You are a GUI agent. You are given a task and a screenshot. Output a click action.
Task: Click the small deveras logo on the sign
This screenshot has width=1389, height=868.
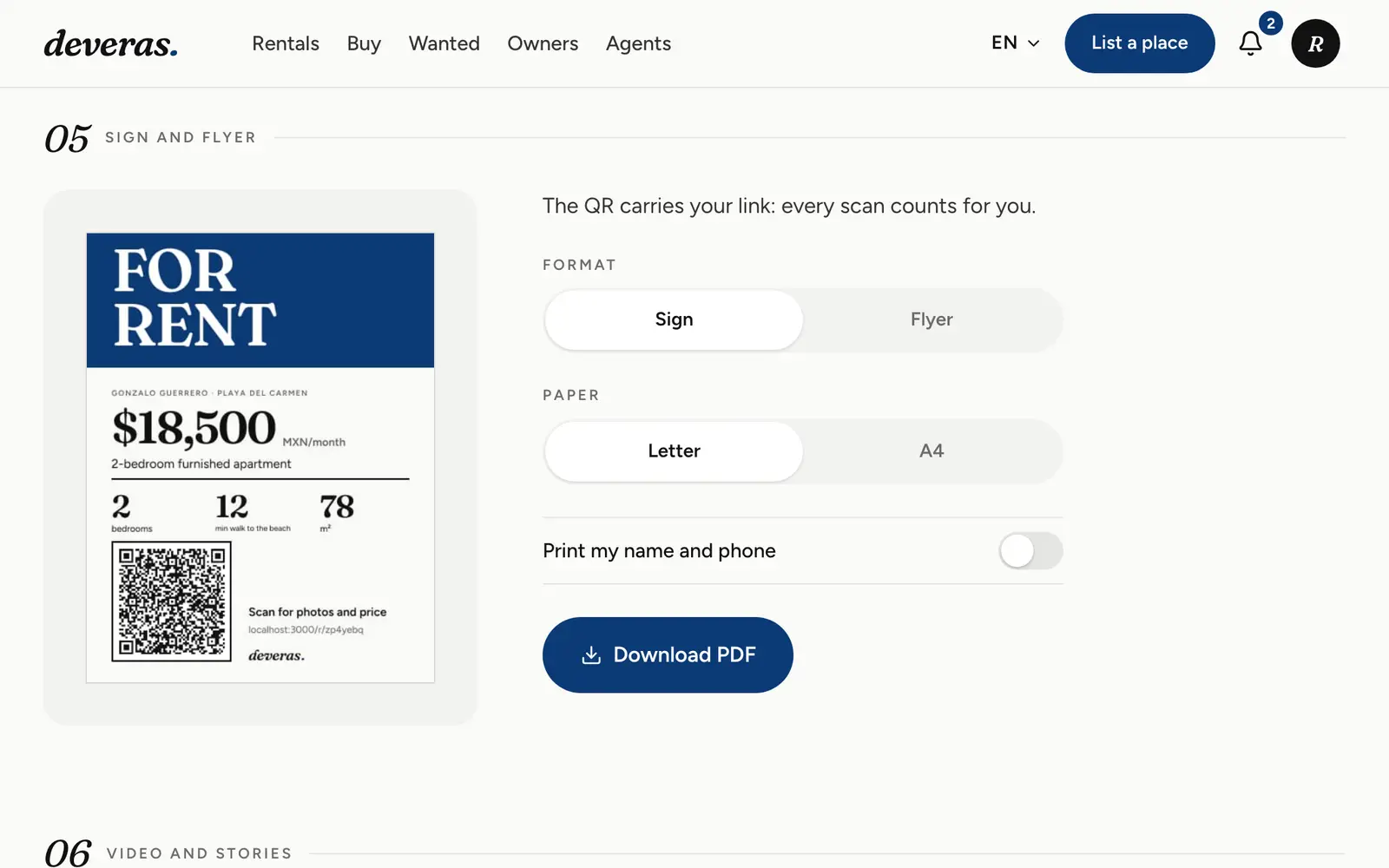pyautogui.click(x=276, y=655)
